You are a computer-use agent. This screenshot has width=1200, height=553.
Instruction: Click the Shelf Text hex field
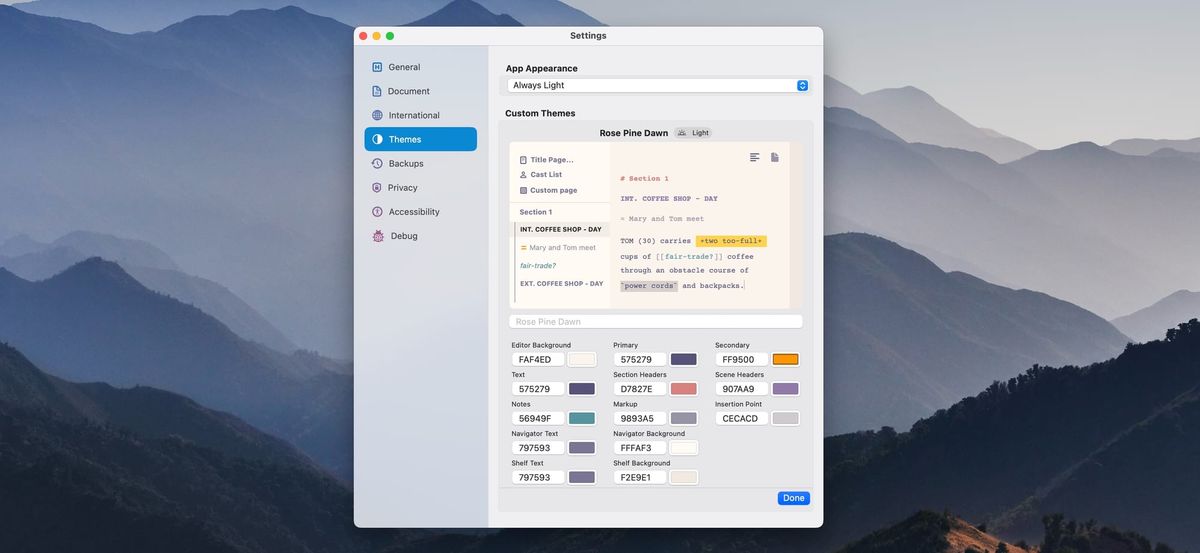pyautogui.click(x=538, y=477)
